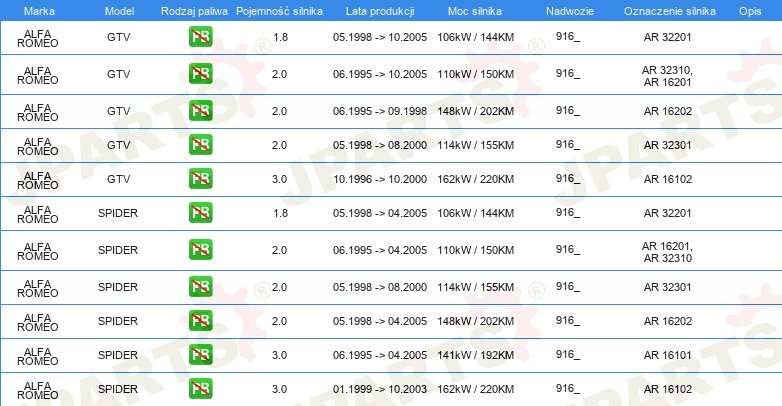
Task: Click fuel icon in GTV 3.0 row
Action: tap(200, 179)
